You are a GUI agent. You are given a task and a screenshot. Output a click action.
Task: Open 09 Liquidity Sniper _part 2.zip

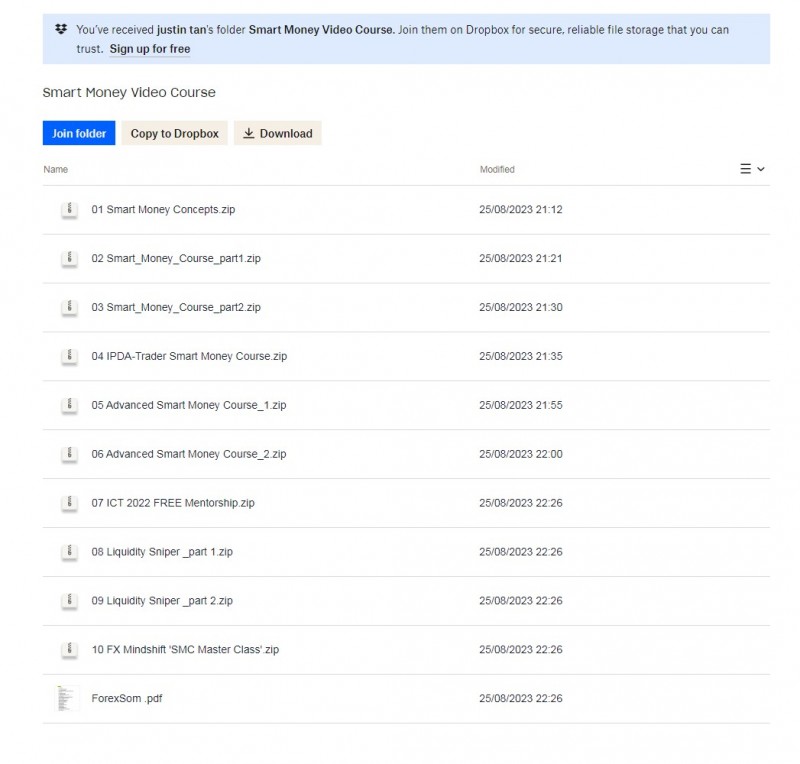(x=162, y=601)
